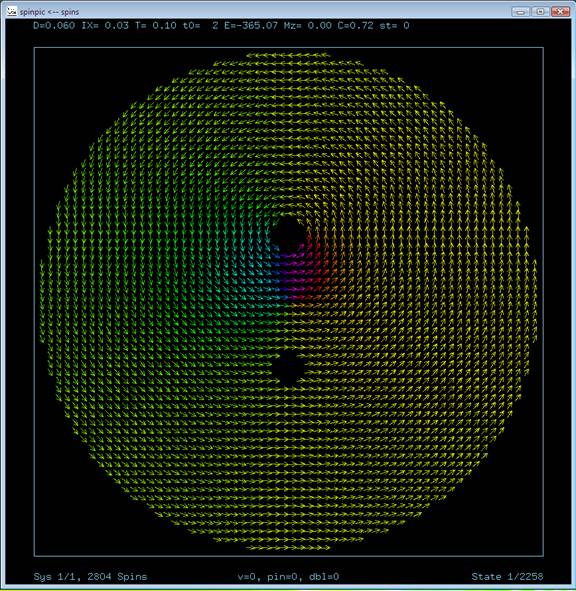
Task: Click the Mz= 0.00 magnetization readout
Action: point(308,26)
